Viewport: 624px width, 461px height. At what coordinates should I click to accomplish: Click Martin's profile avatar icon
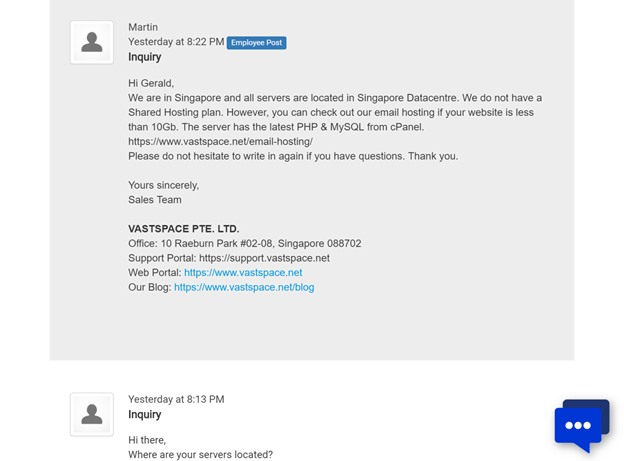coord(92,42)
